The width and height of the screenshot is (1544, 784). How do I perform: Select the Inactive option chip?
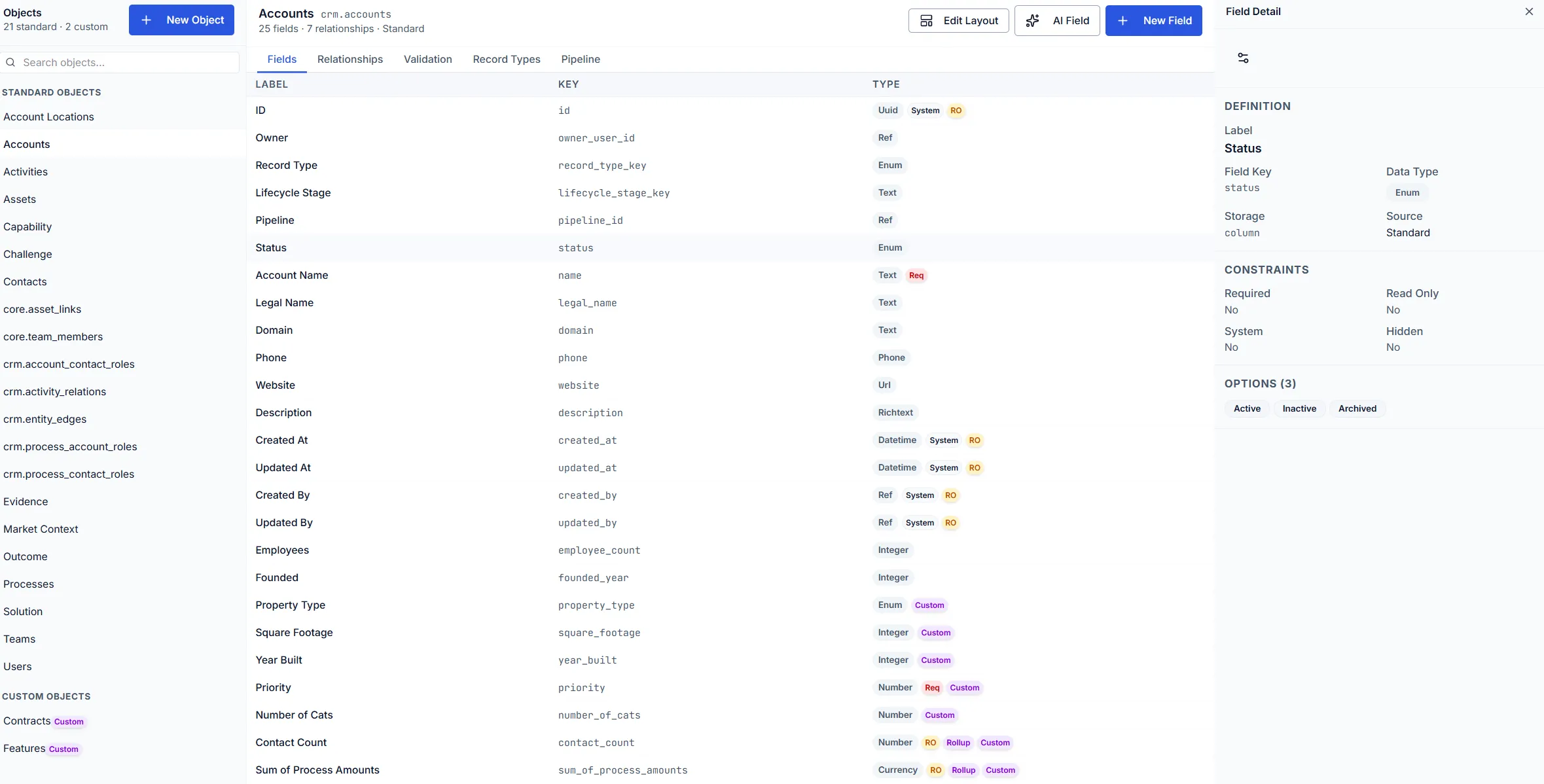1299,408
